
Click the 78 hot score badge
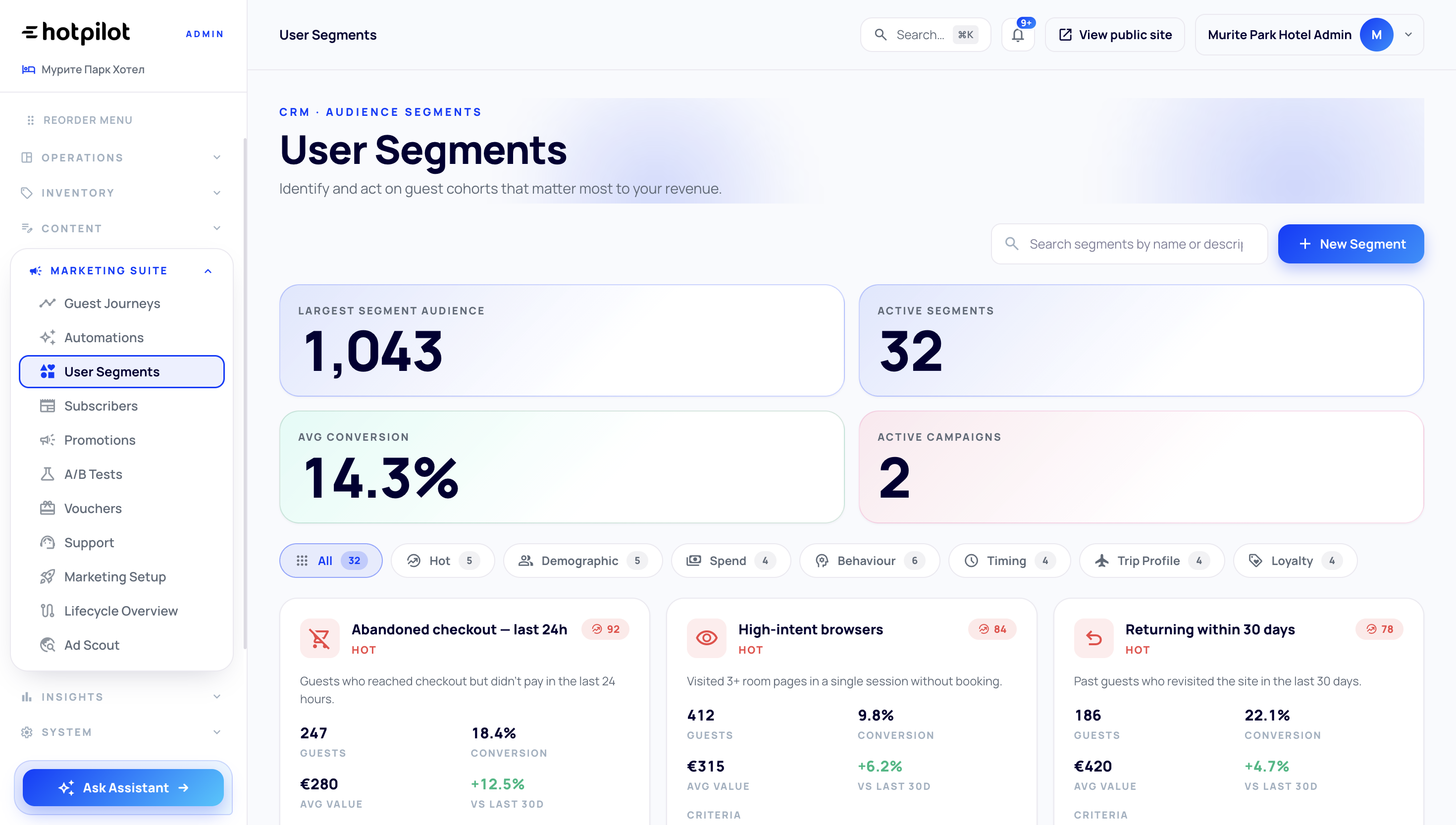1379,629
